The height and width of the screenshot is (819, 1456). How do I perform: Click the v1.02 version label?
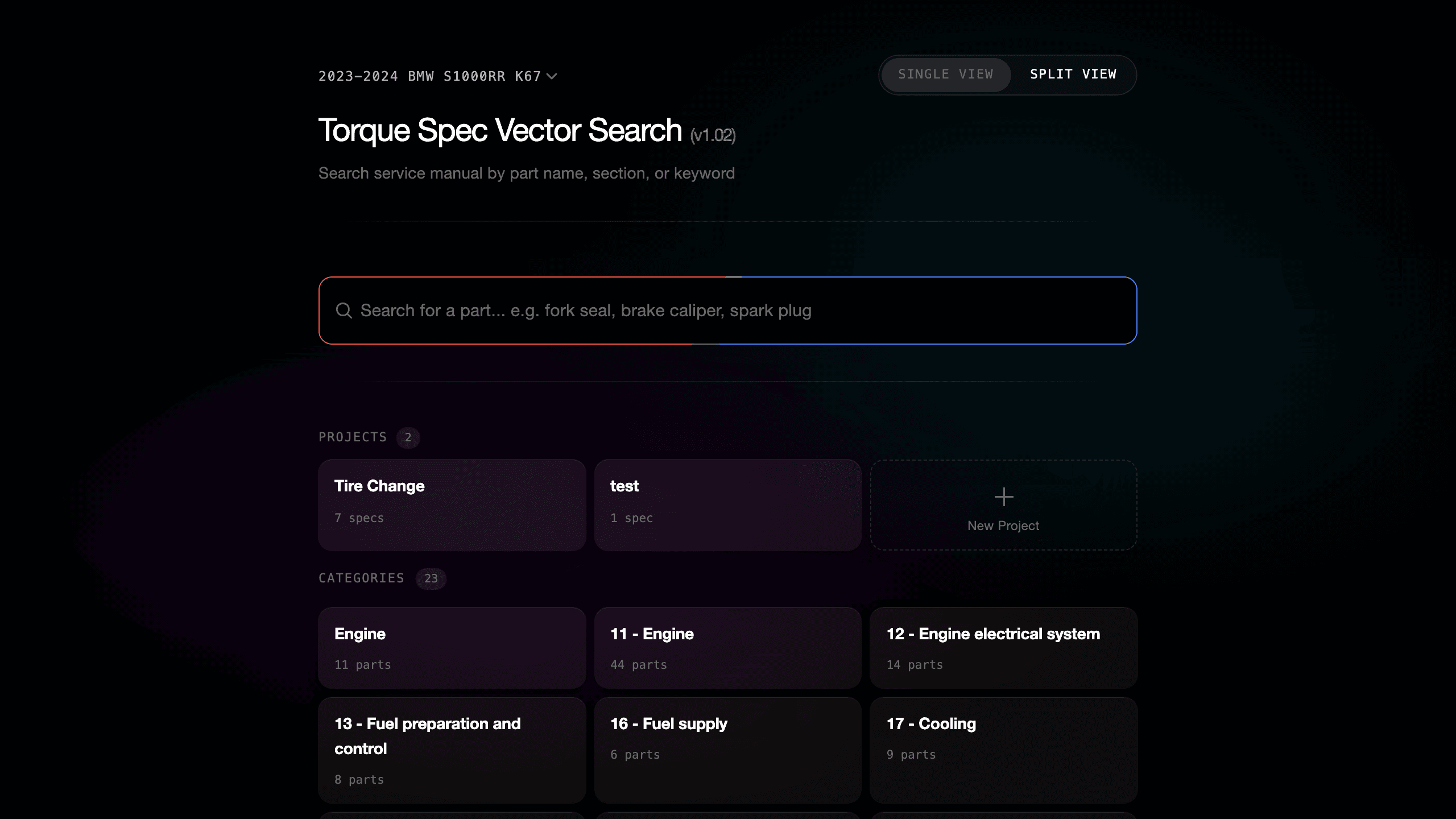(x=713, y=135)
